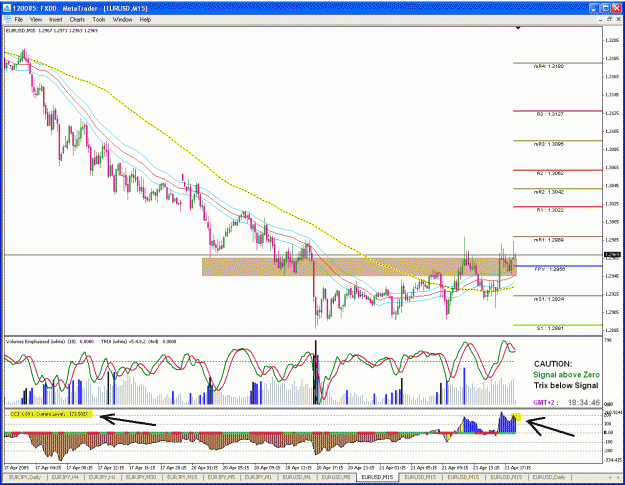Viewport: 625px width, 485px height.
Task: Select the EURUSD,M15 price info text
Action: [52, 31]
